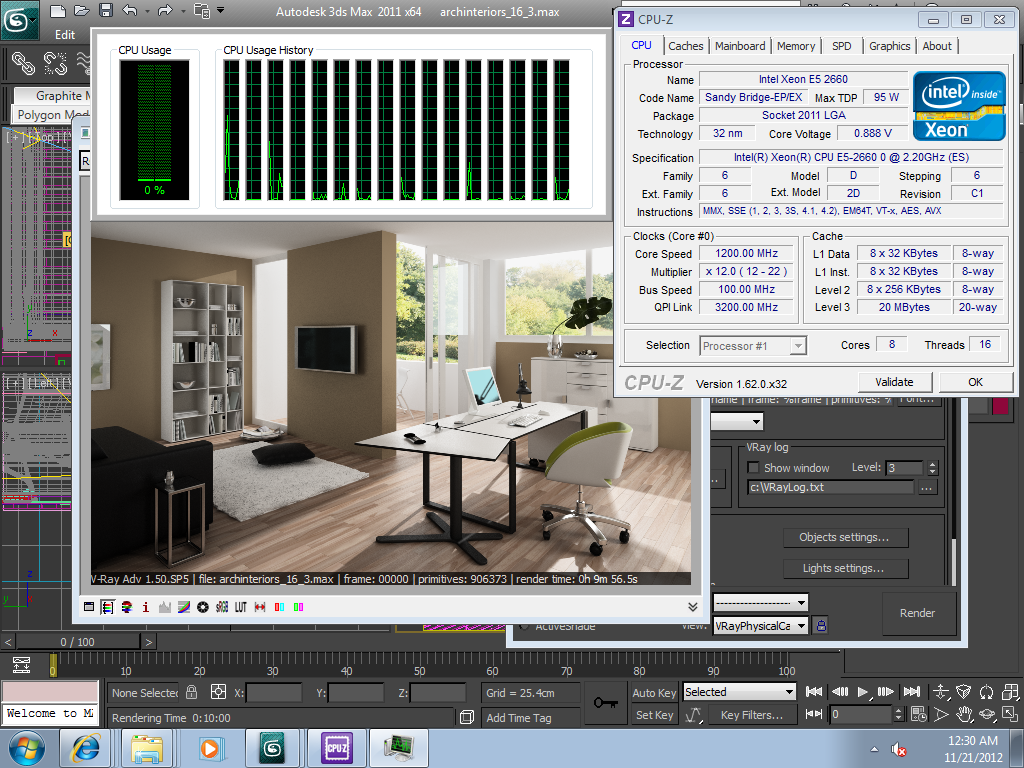Click the Objects settings... button

coord(844,537)
